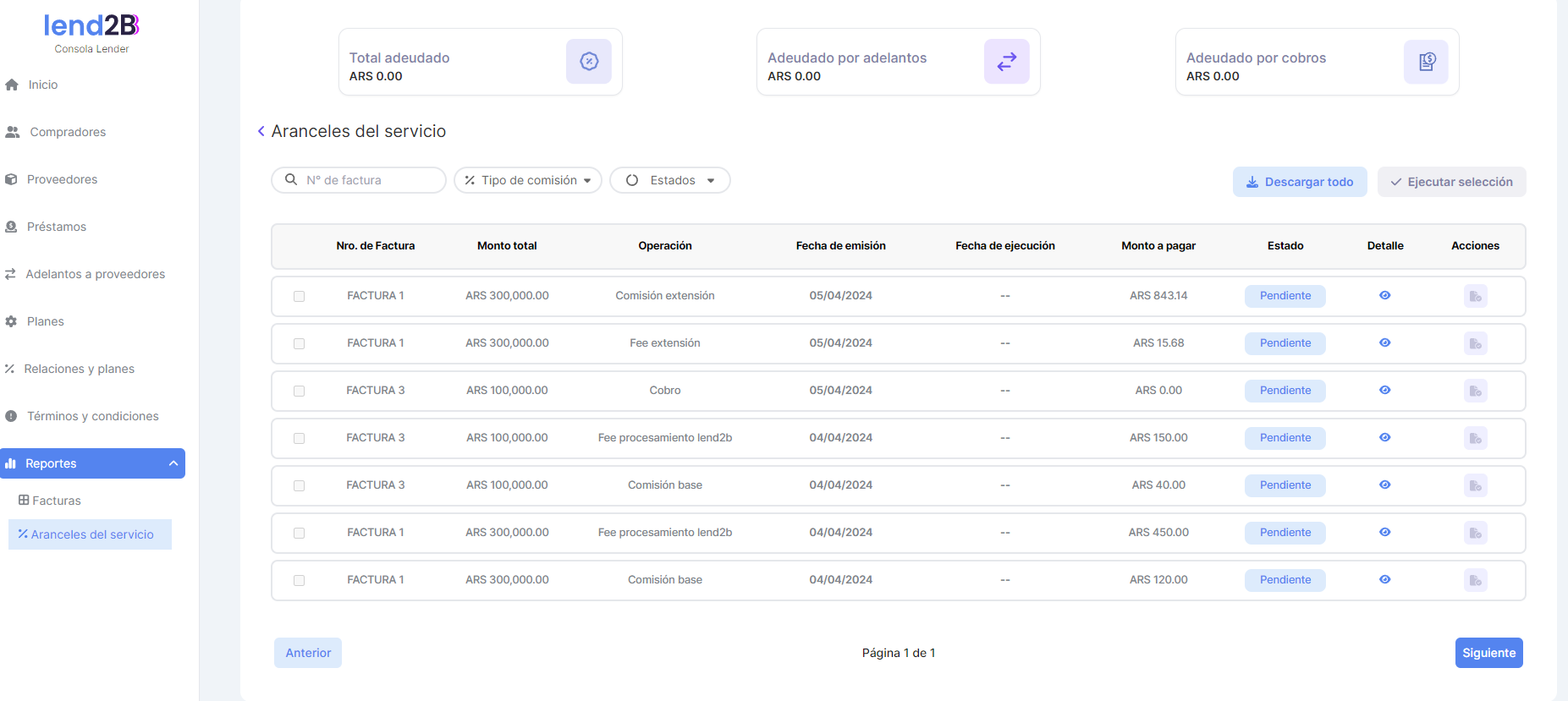Click the Descargar todo button
This screenshot has width=1568, height=701.
(x=1299, y=182)
